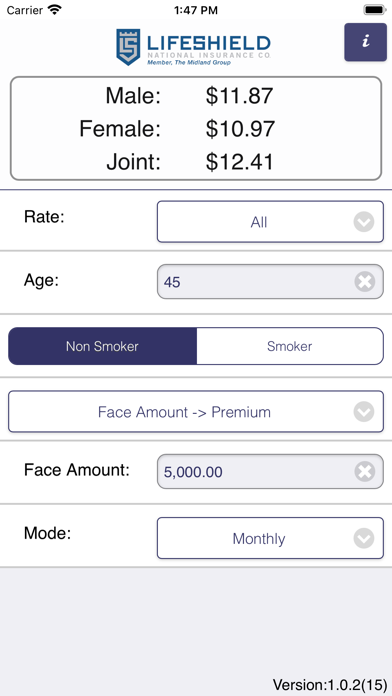Tap the Joint premium result $12.41
Screen dimensions: 392x696
[x=239, y=162]
